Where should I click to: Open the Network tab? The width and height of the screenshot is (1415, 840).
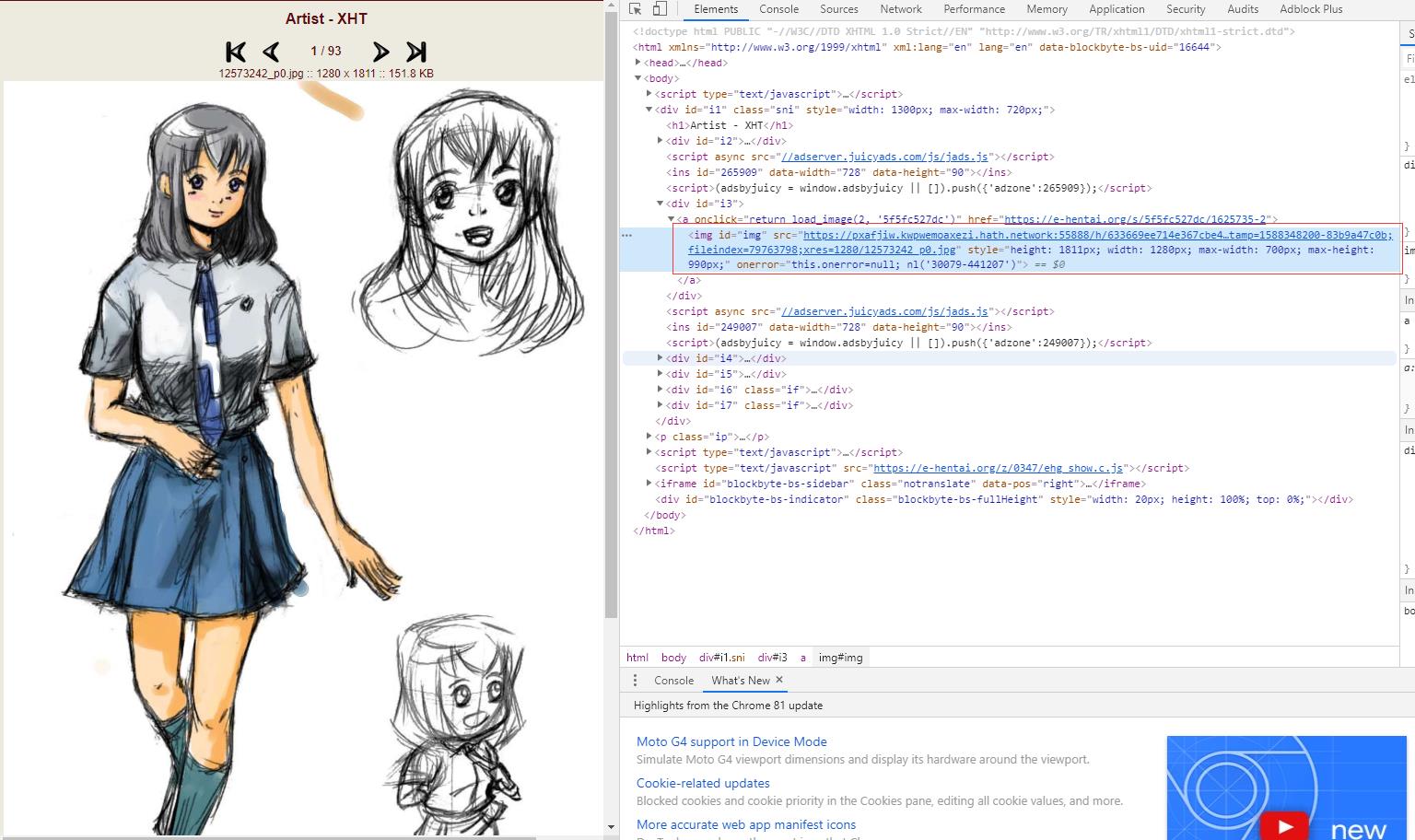(901, 9)
